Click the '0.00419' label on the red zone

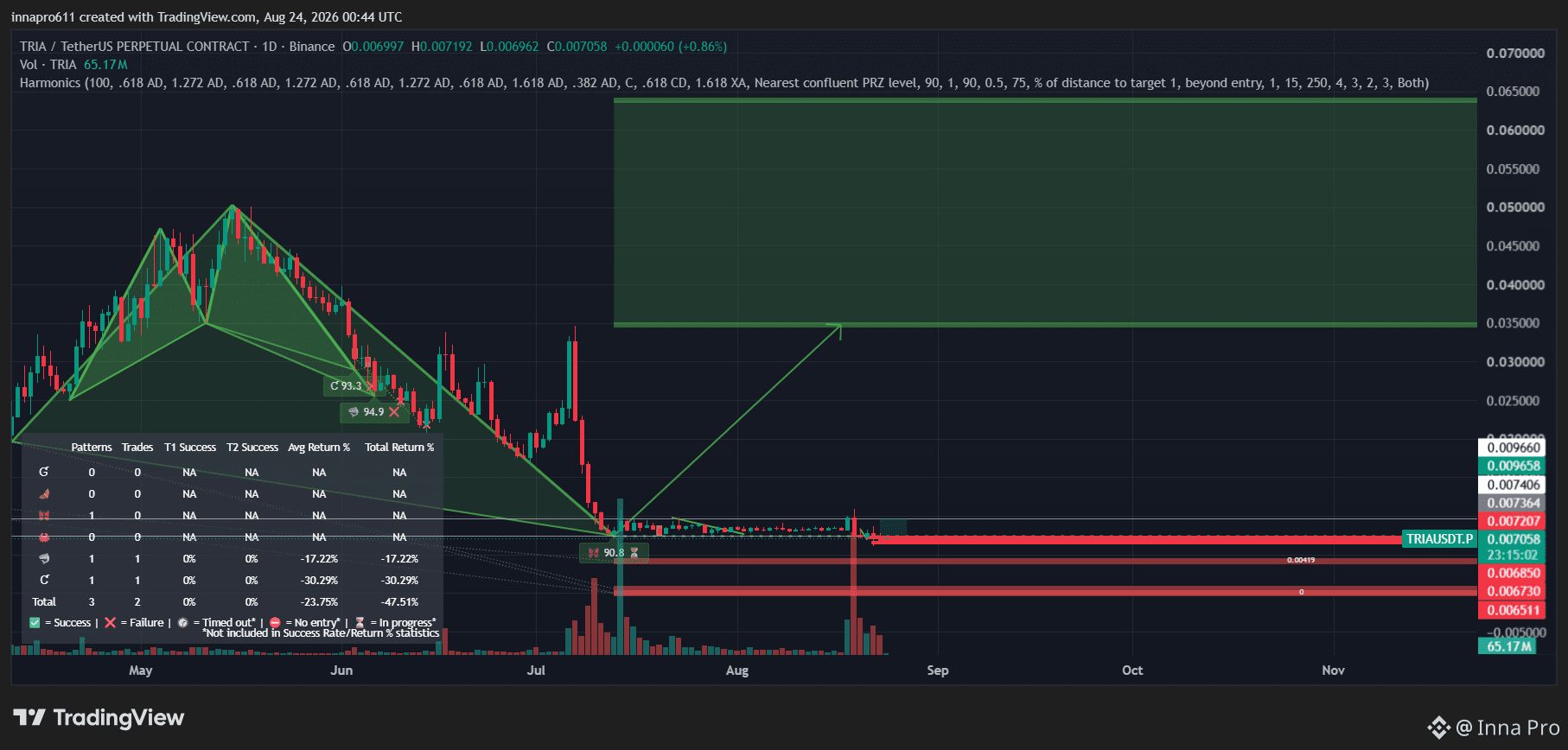tap(1301, 560)
